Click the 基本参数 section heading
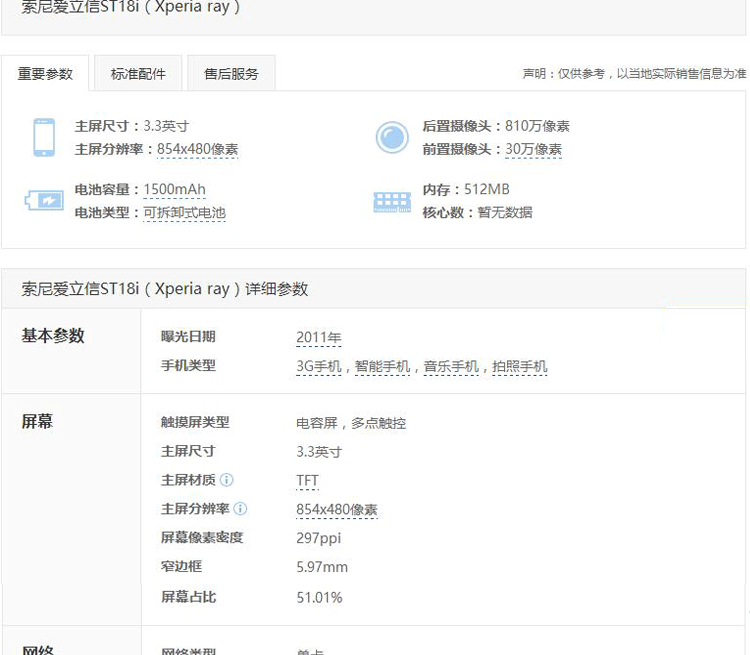The width and height of the screenshot is (750, 655). tap(53, 336)
